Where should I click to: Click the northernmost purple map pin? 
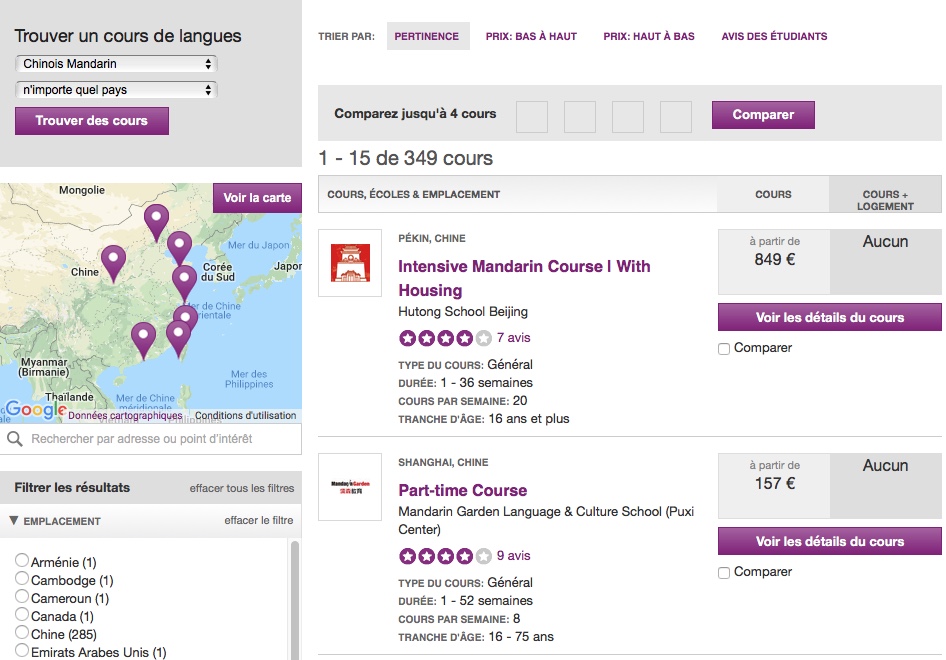(156, 218)
